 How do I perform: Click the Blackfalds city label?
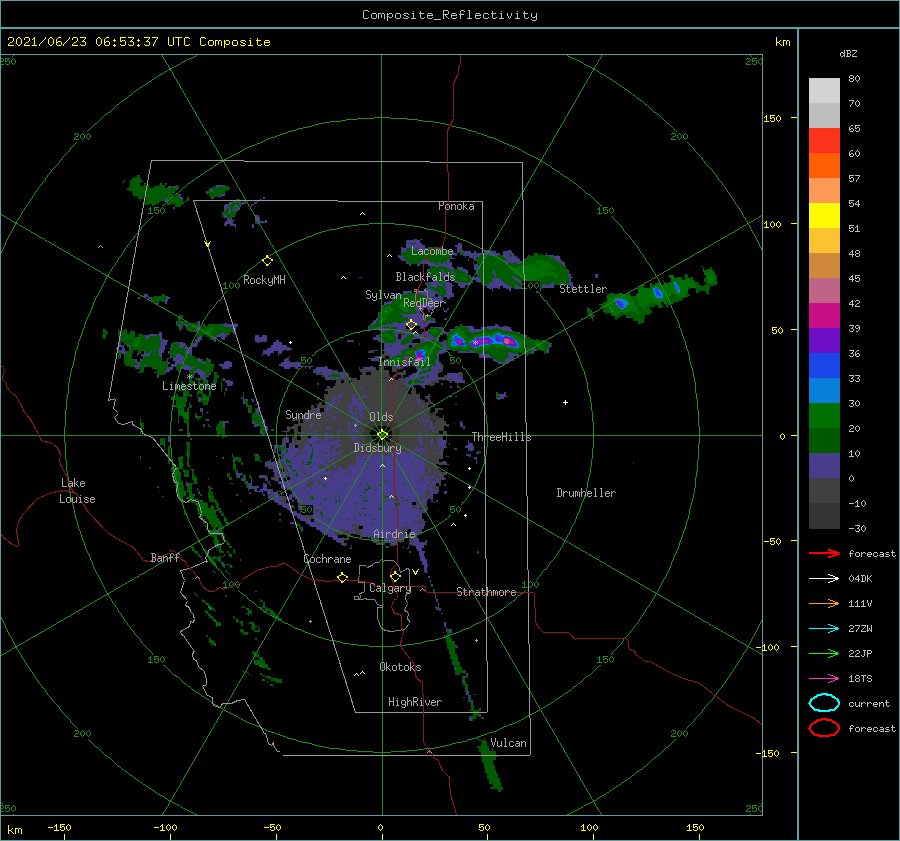[425, 277]
